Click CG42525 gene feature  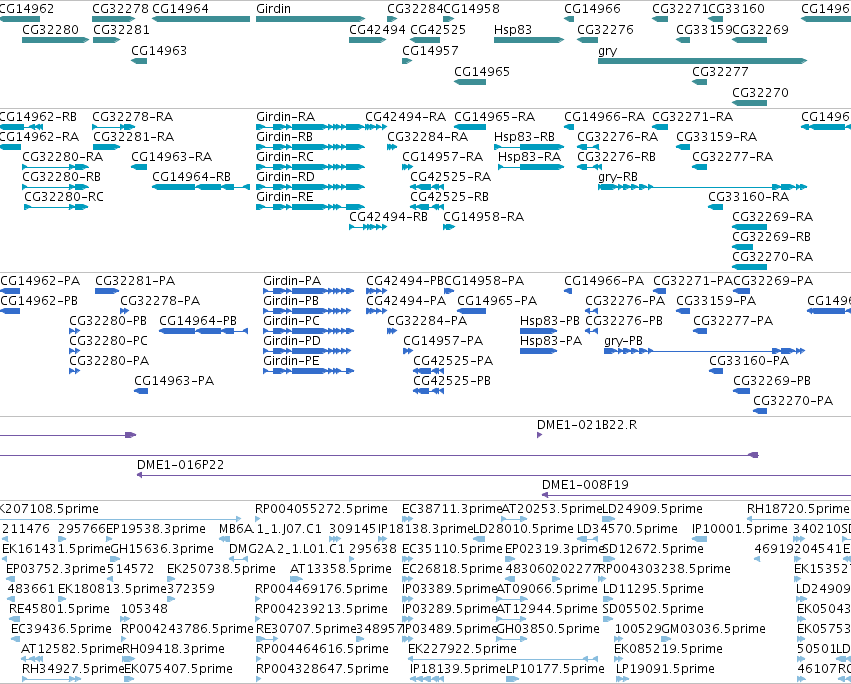(x=425, y=40)
